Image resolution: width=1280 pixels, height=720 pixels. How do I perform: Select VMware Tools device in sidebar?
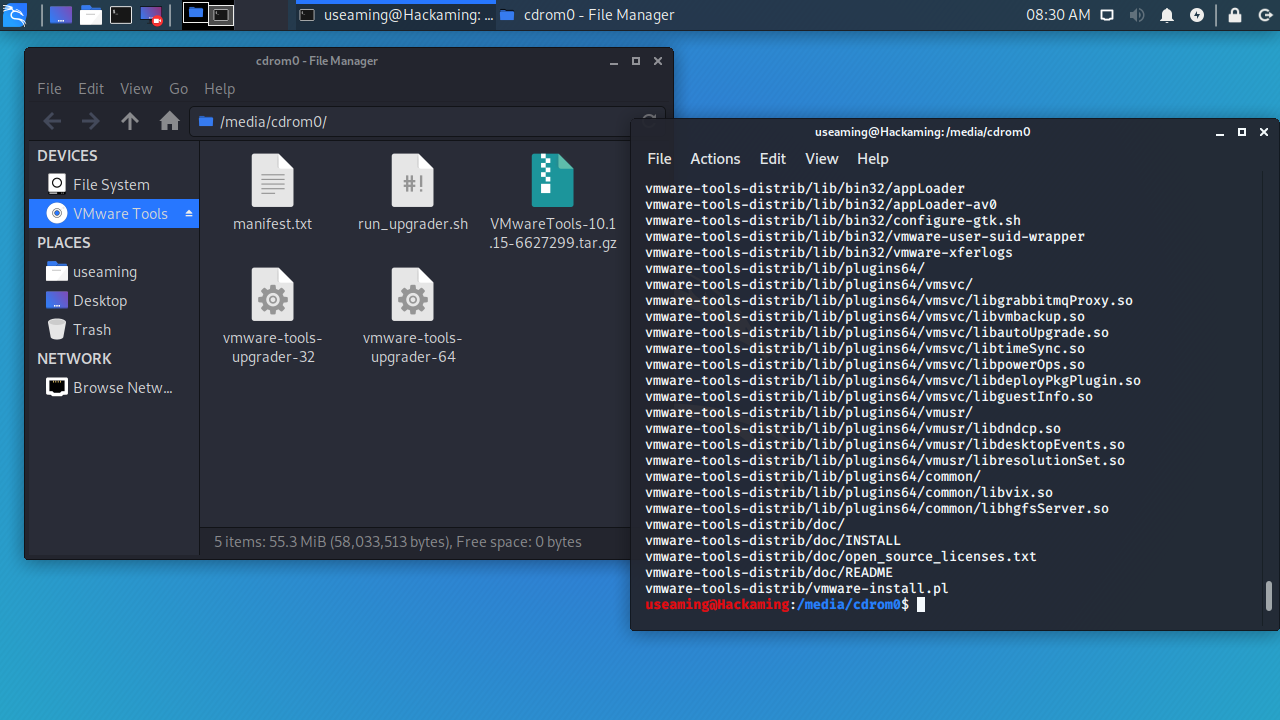point(114,213)
